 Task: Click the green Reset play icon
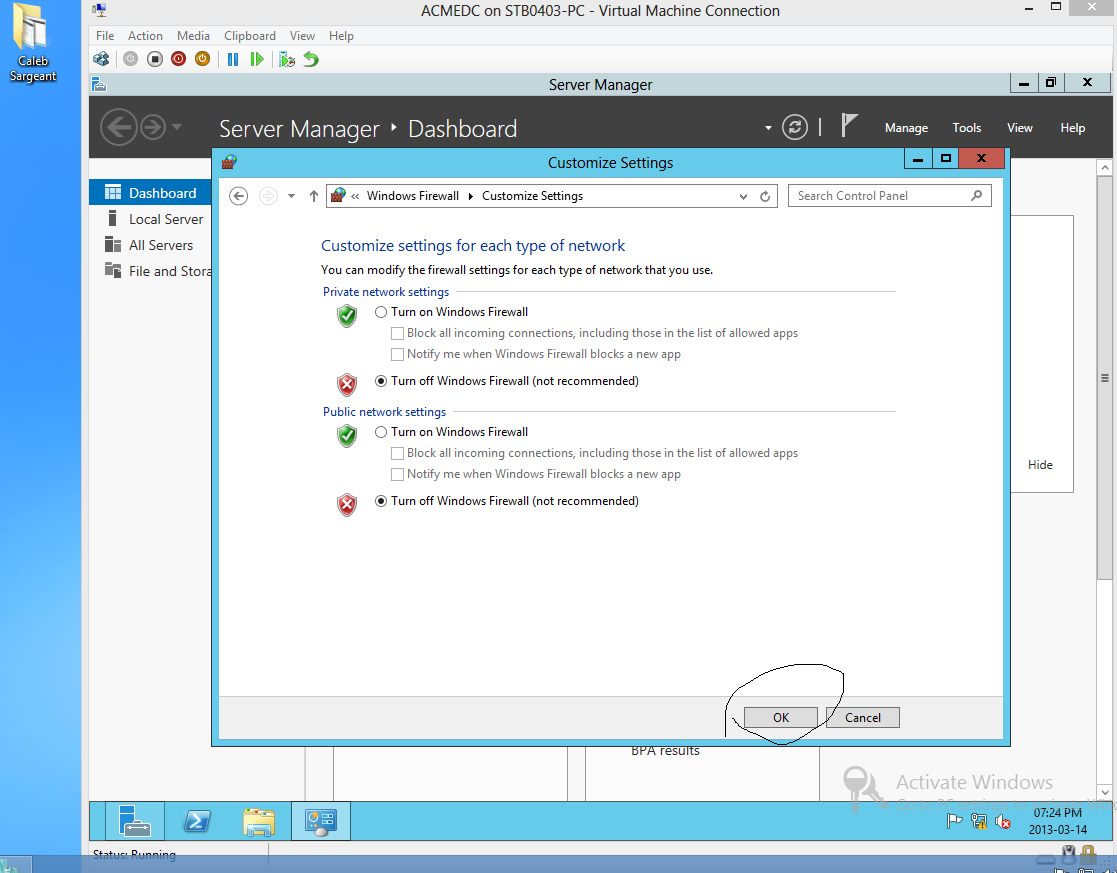[257, 59]
